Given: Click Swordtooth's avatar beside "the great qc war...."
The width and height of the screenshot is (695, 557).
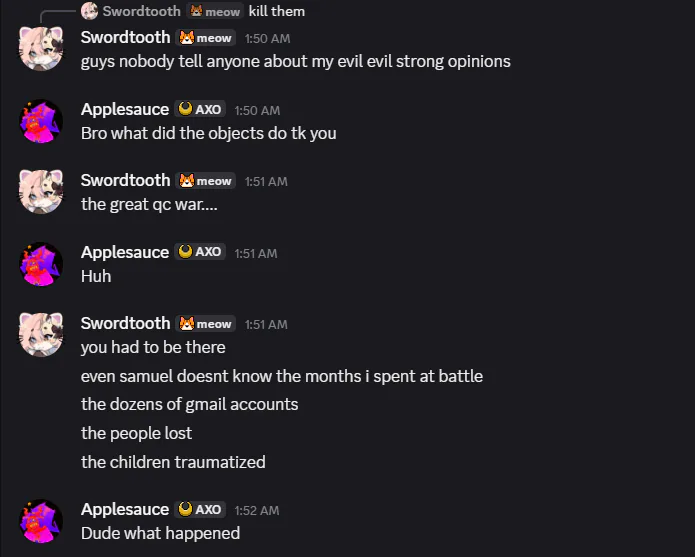Looking at the screenshot, I should point(42,190).
